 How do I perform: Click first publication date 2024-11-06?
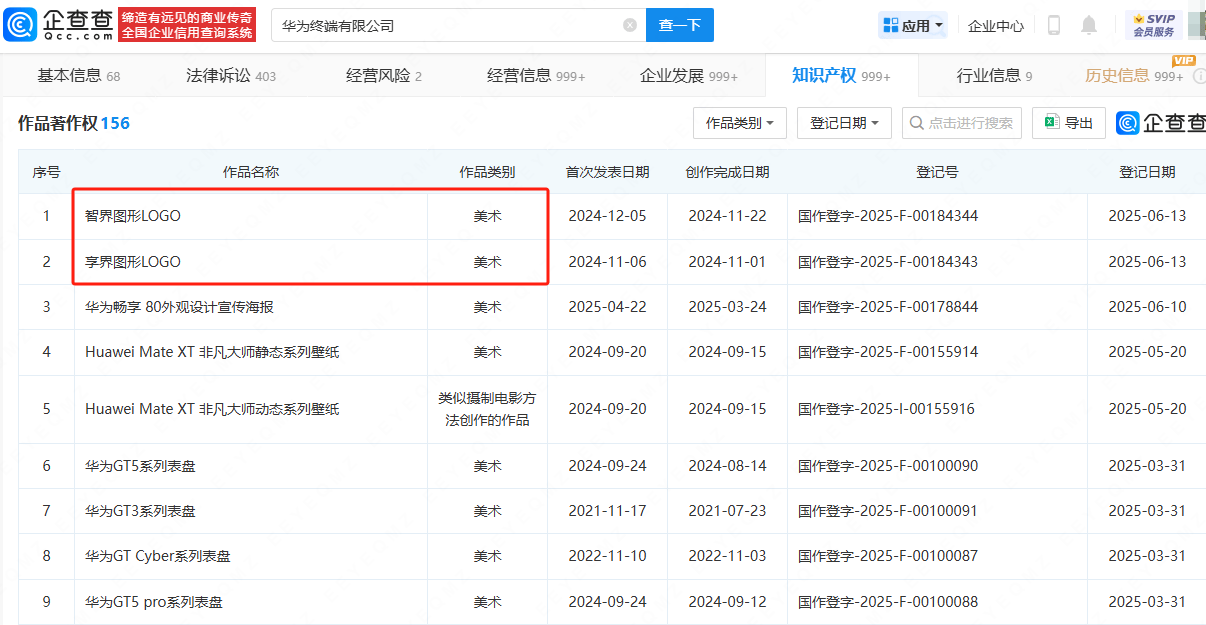click(608, 262)
